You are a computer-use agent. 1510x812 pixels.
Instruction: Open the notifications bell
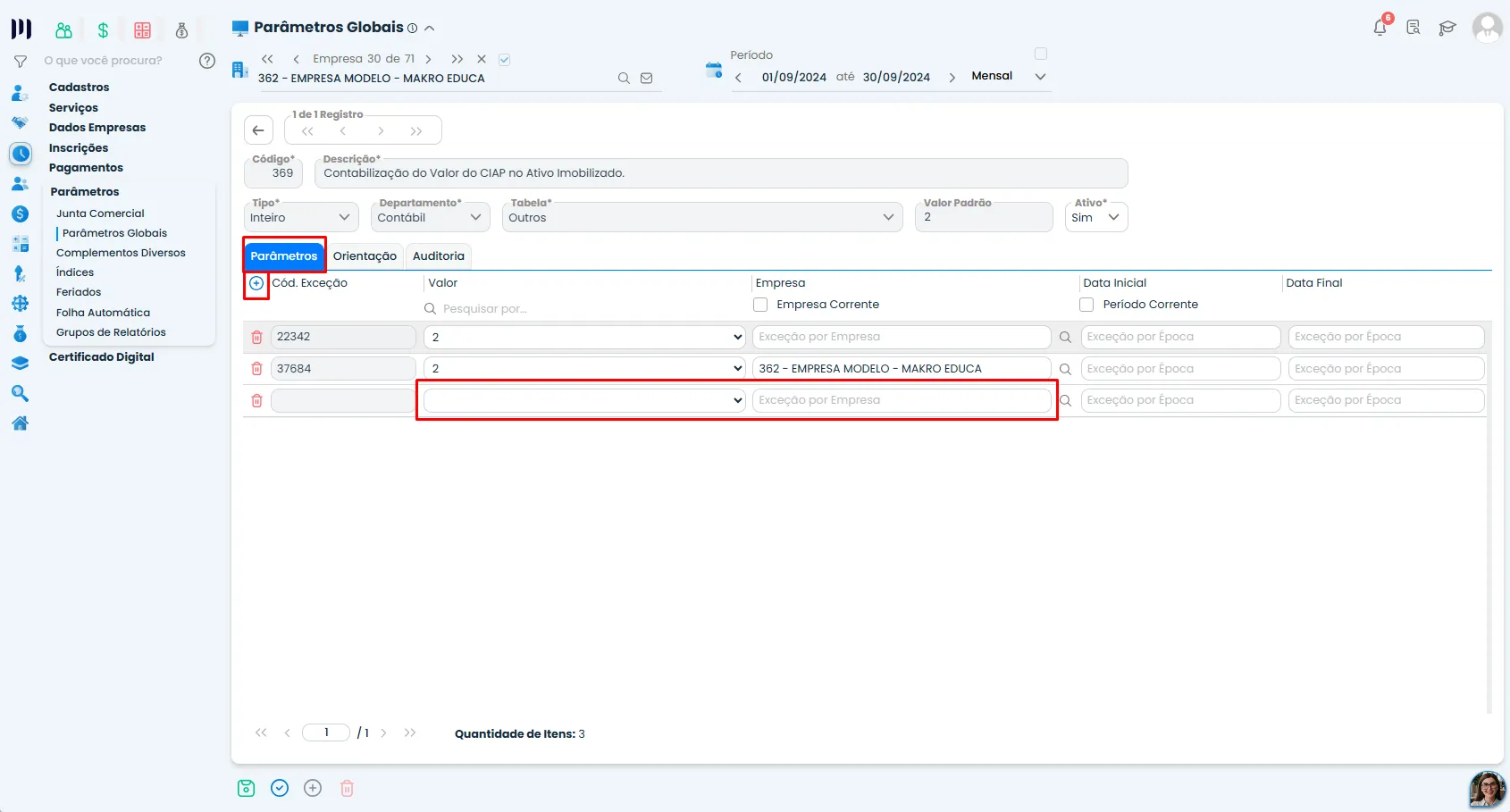1380,28
